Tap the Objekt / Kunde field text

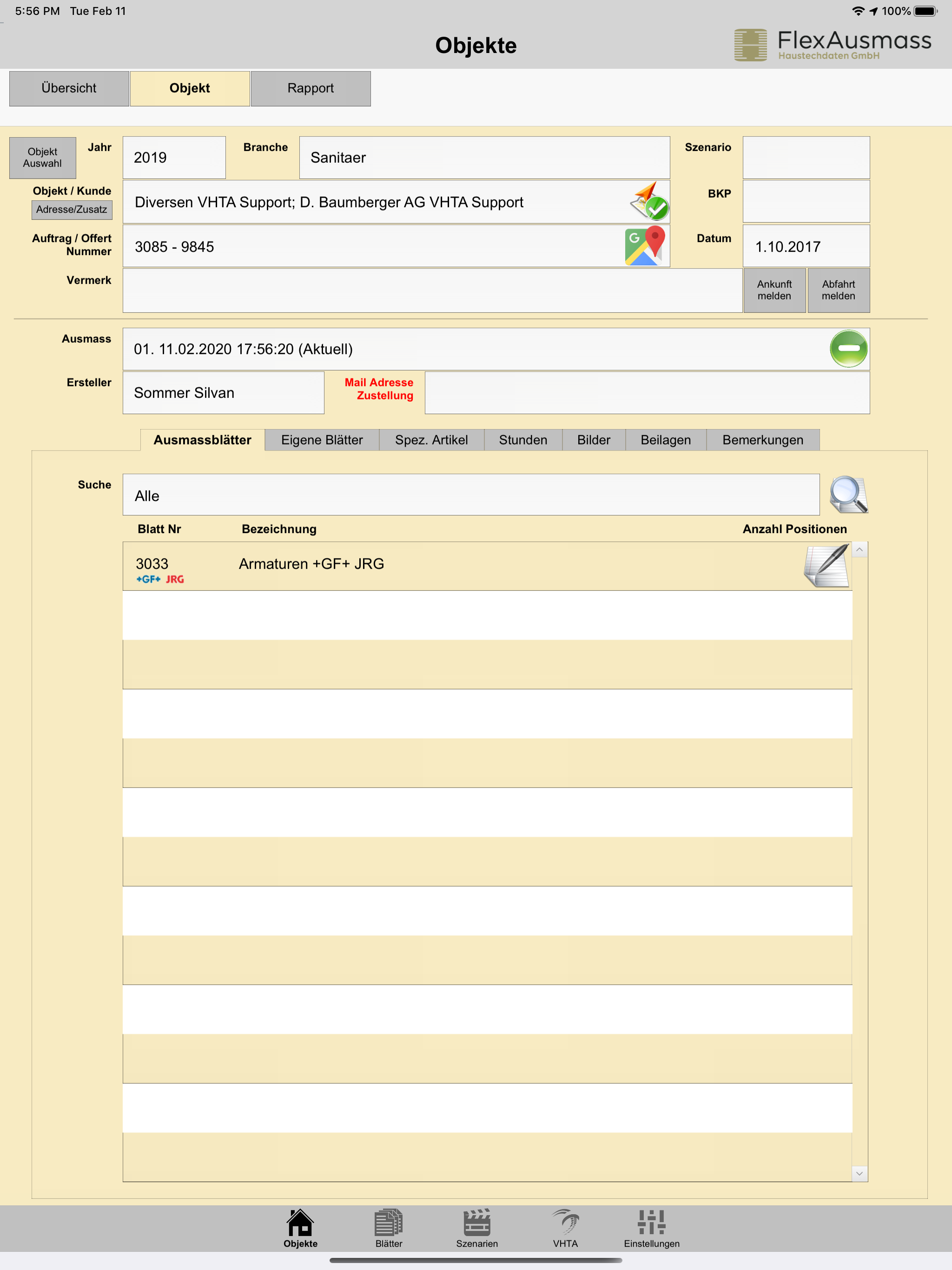tap(329, 202)
